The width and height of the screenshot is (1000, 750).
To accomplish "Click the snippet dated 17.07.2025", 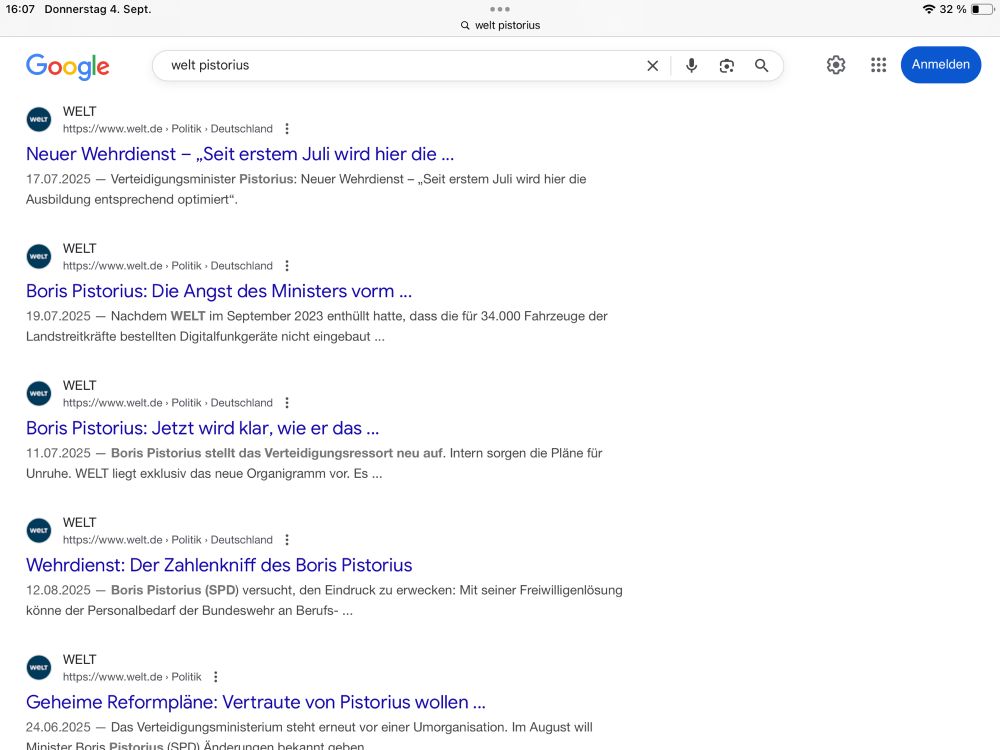I will [306, 189].
